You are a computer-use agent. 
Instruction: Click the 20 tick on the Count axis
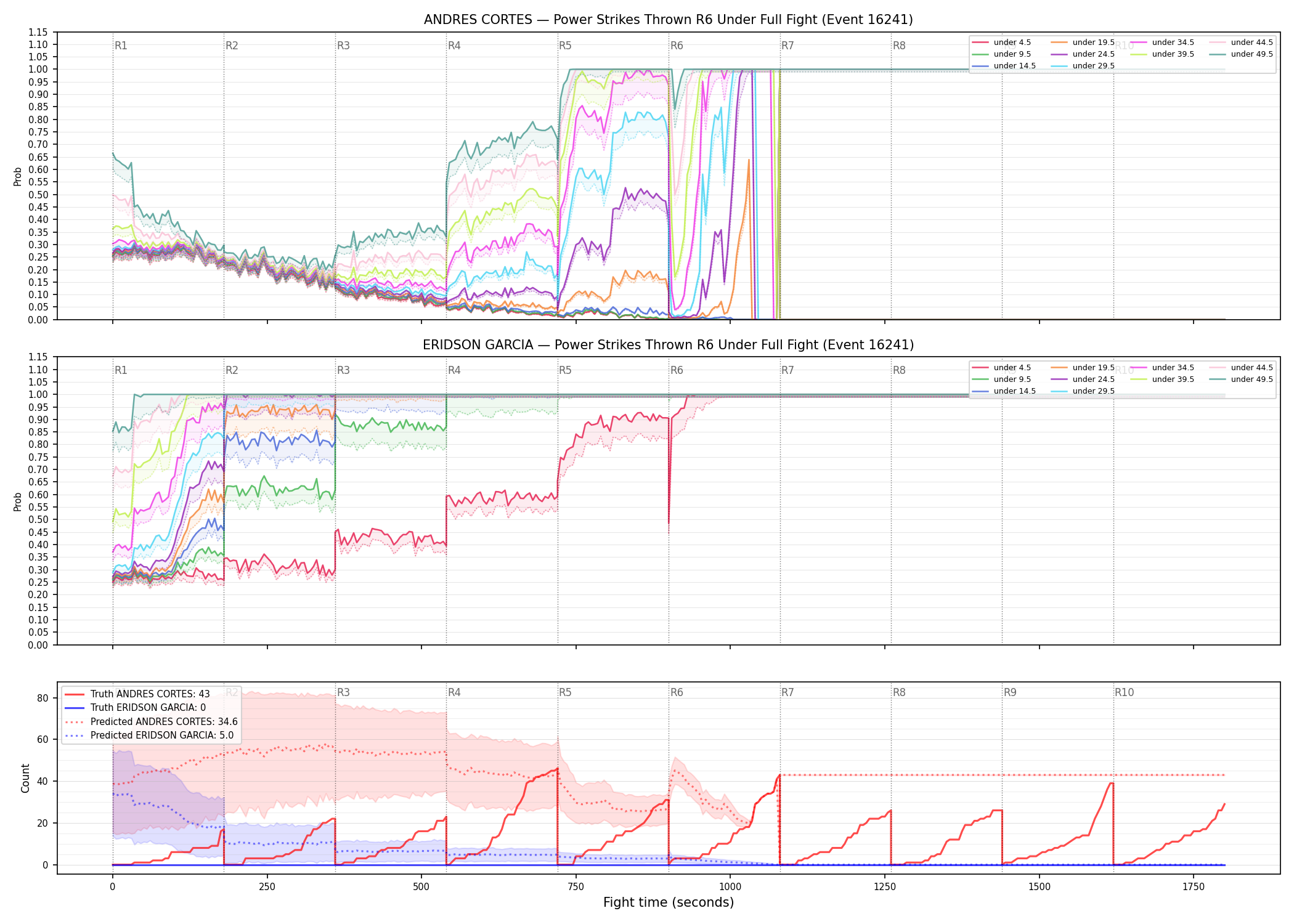tap(43, 824)
